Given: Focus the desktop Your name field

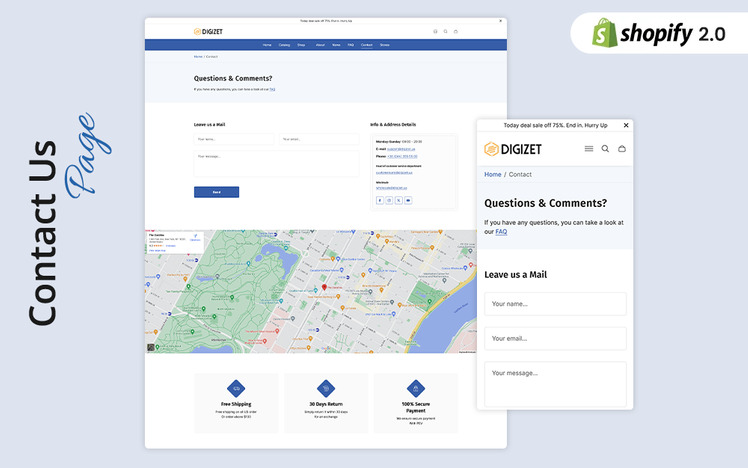Looking at the screenshot, I should coord(234,139).
